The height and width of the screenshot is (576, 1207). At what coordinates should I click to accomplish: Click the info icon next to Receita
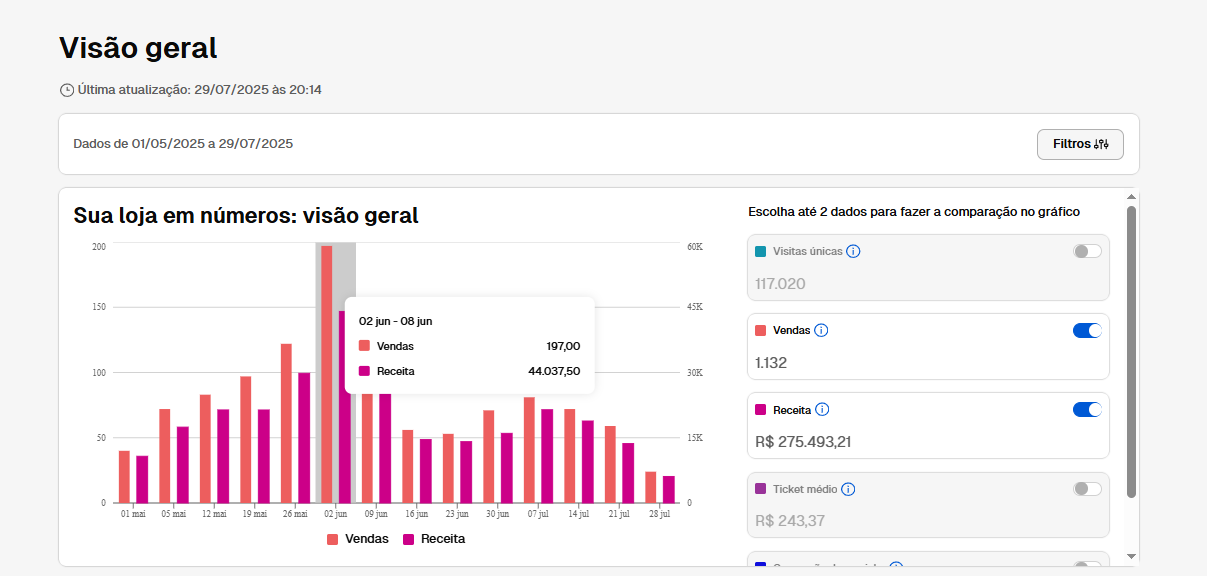click(x=823, y=409)
